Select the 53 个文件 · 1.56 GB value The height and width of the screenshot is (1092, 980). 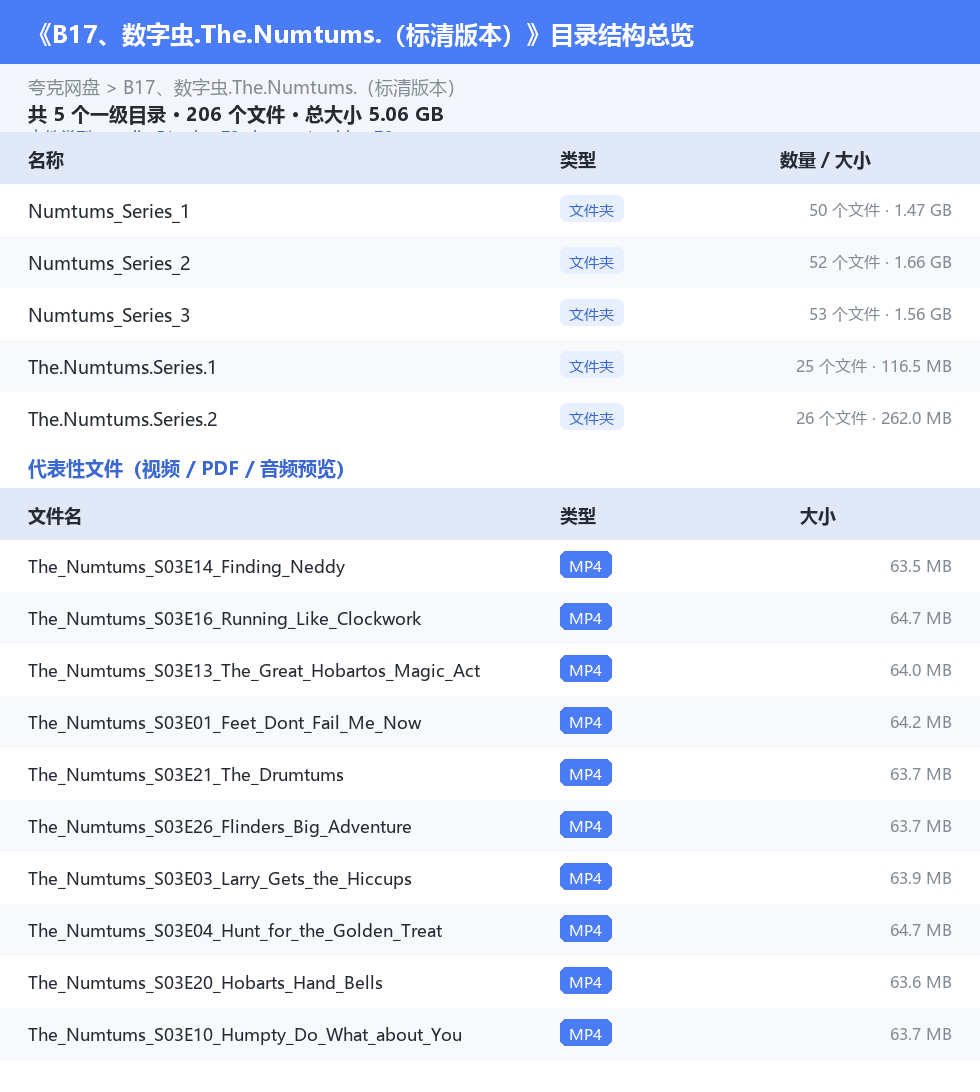(x=880, y=315)
